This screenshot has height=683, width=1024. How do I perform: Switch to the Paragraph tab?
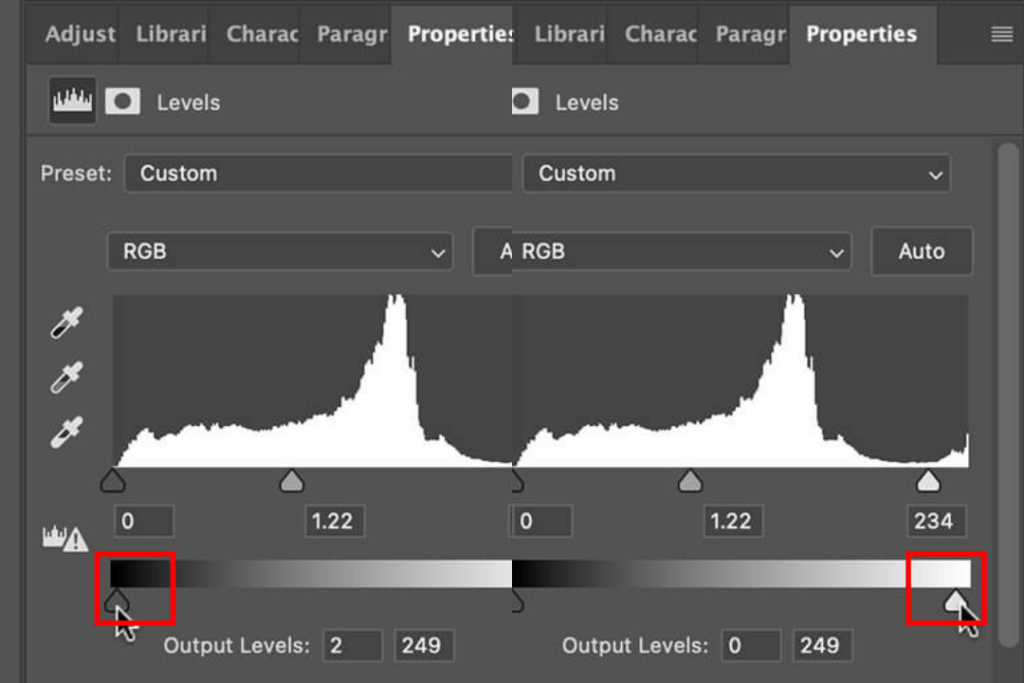[x=351, y=33]
